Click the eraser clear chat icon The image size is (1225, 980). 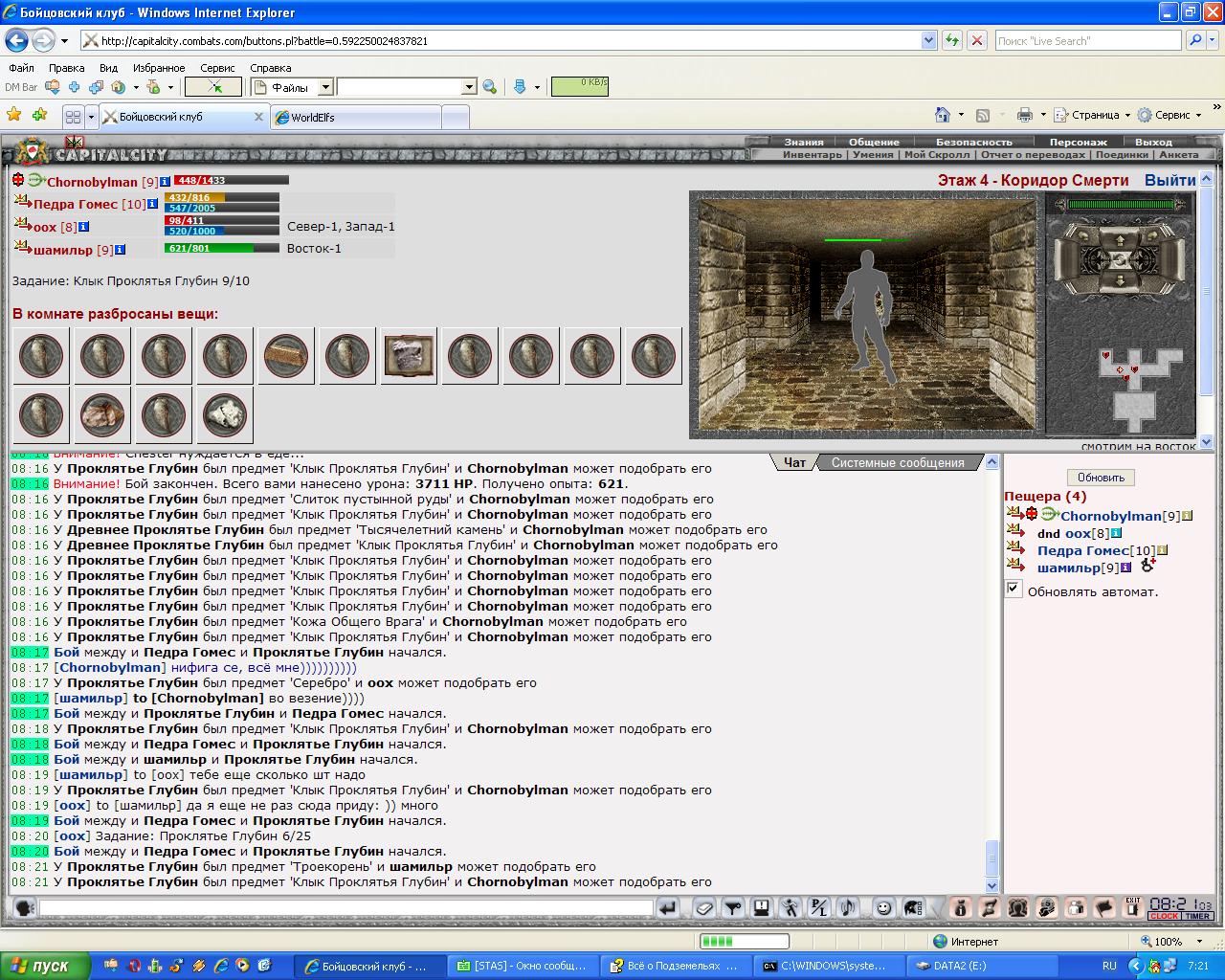tap(703, 907)
